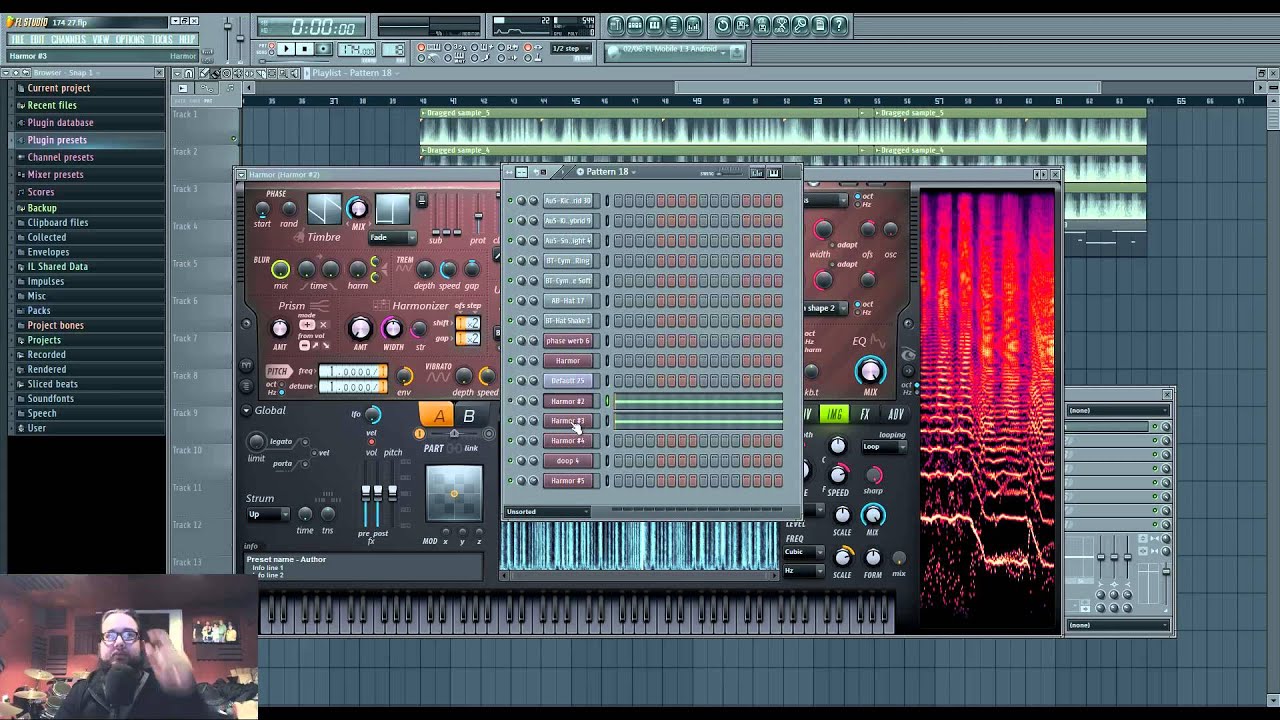Mute the Harmor #5 channel with its green LED
Screen dimensions: 1280x720
[x=510, y=481]
